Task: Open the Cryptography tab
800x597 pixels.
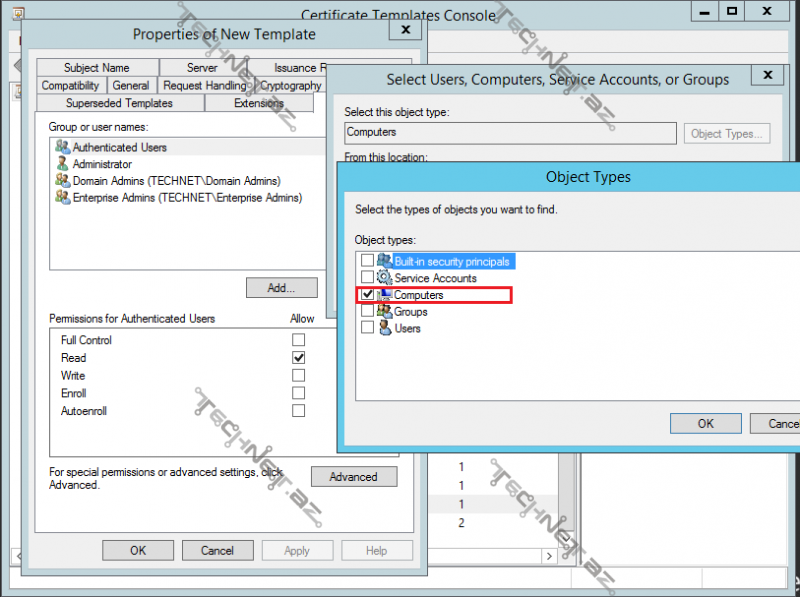Action: coord(290,86)
